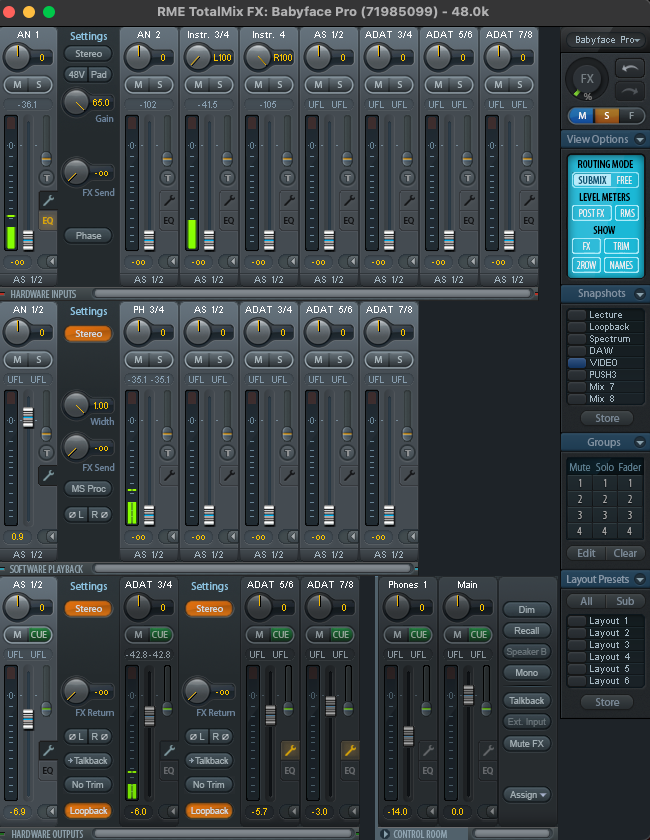This screenshot has height=840, width=650.
Task: Click the Mute FX button
Action: coord(526,743)
